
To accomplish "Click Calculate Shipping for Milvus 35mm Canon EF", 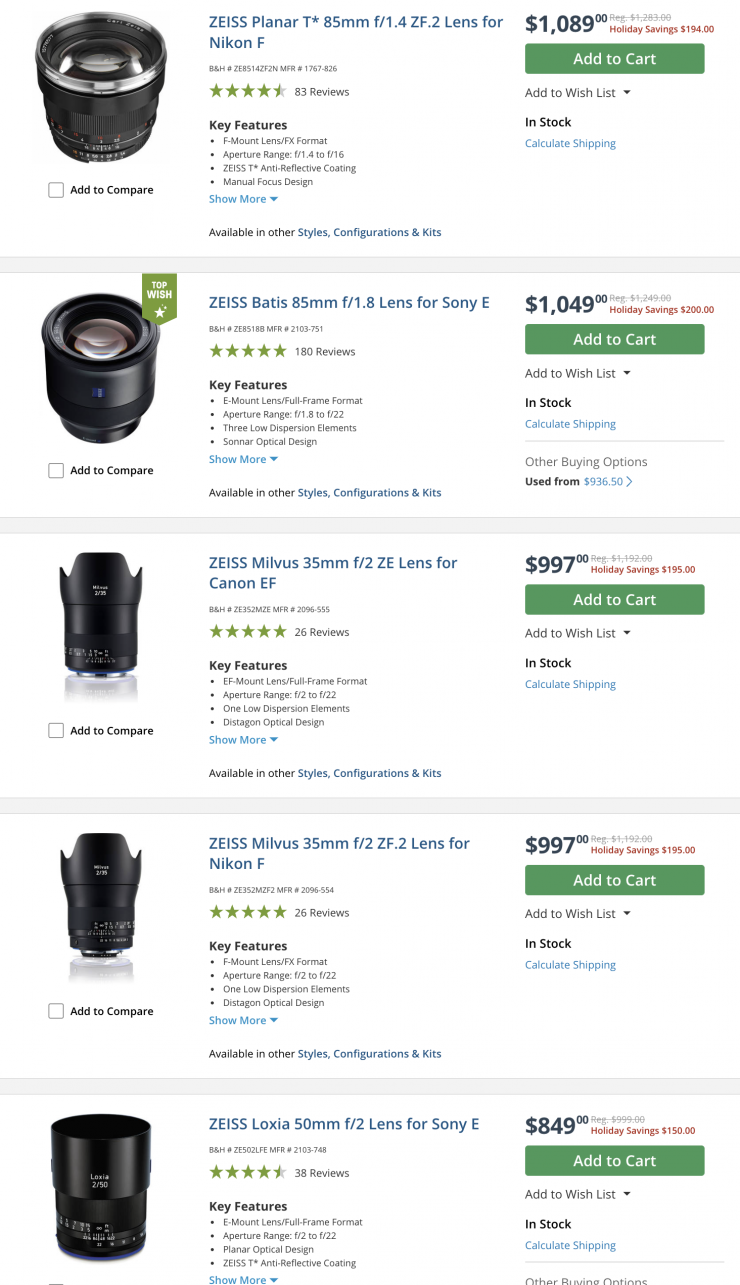I will (570, 684).
